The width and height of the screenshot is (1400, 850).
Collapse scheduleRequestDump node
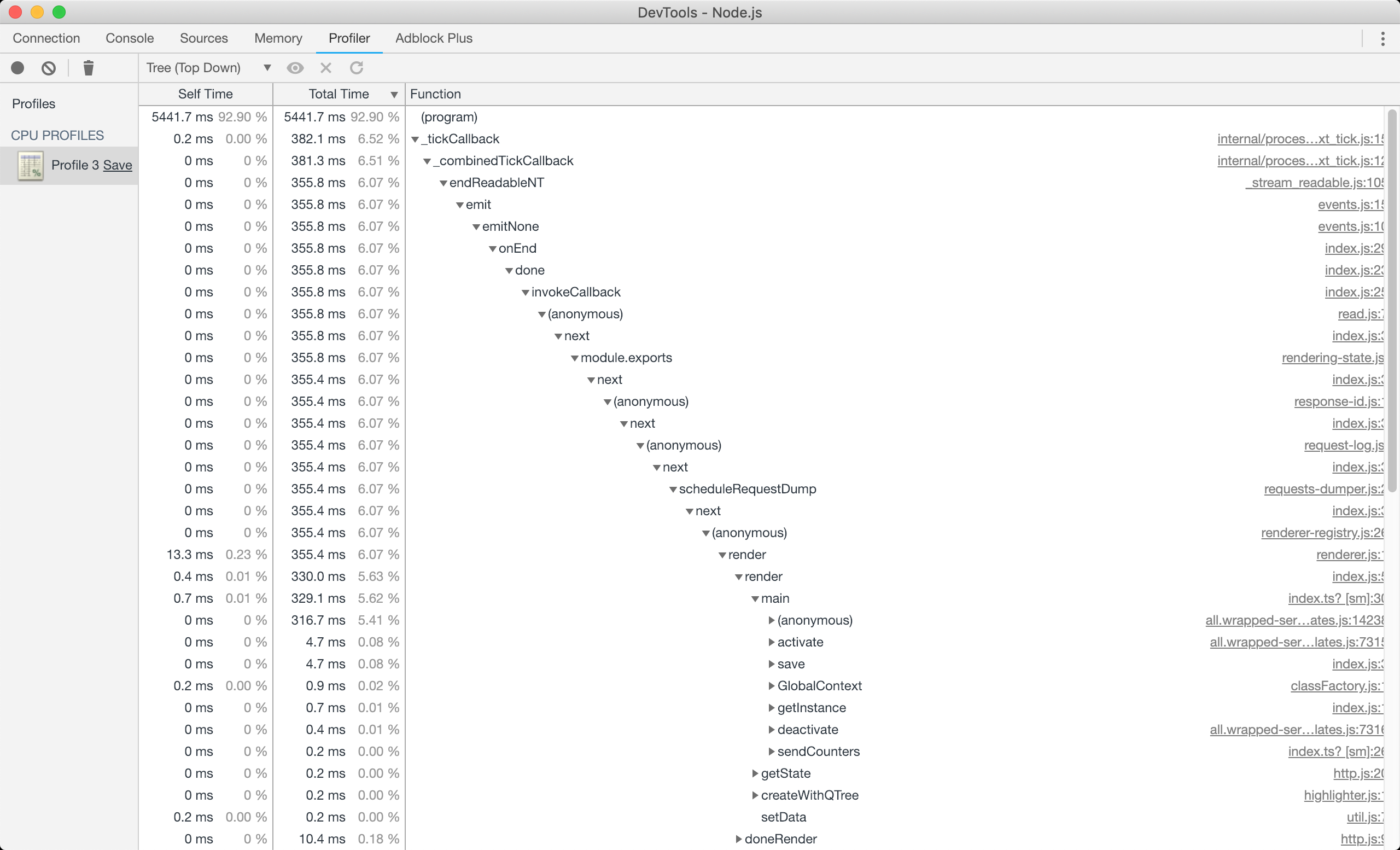[673, 489]
